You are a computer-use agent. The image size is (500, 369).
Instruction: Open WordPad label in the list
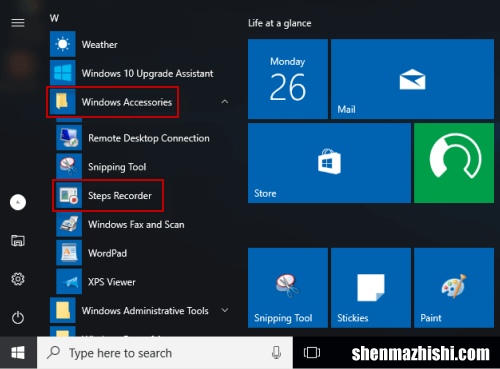(107, 253)
